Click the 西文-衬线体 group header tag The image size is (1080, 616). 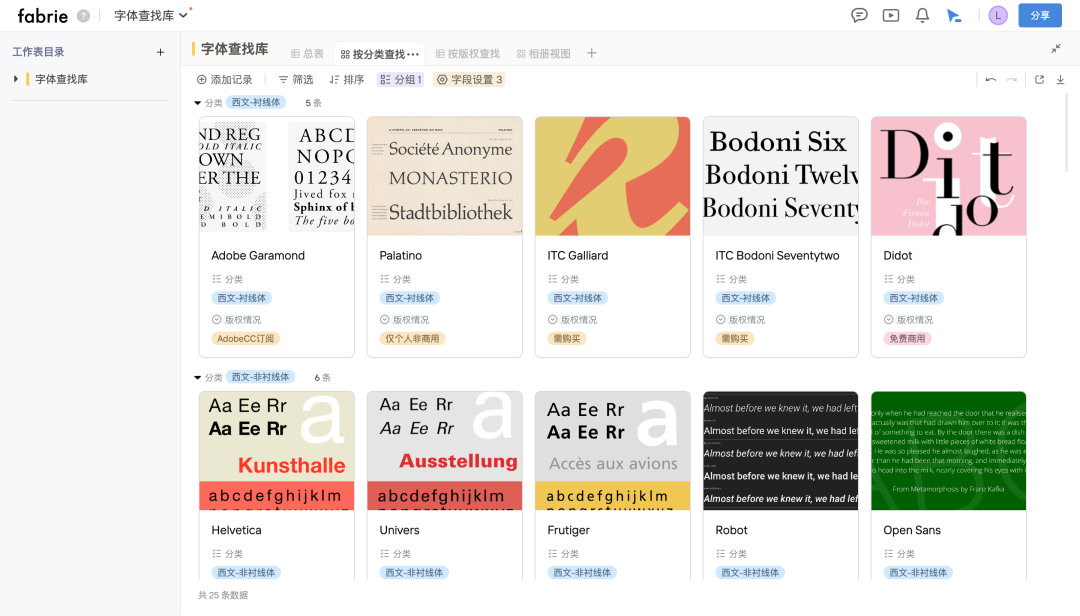pyautogui.click(x=256, y=102)
